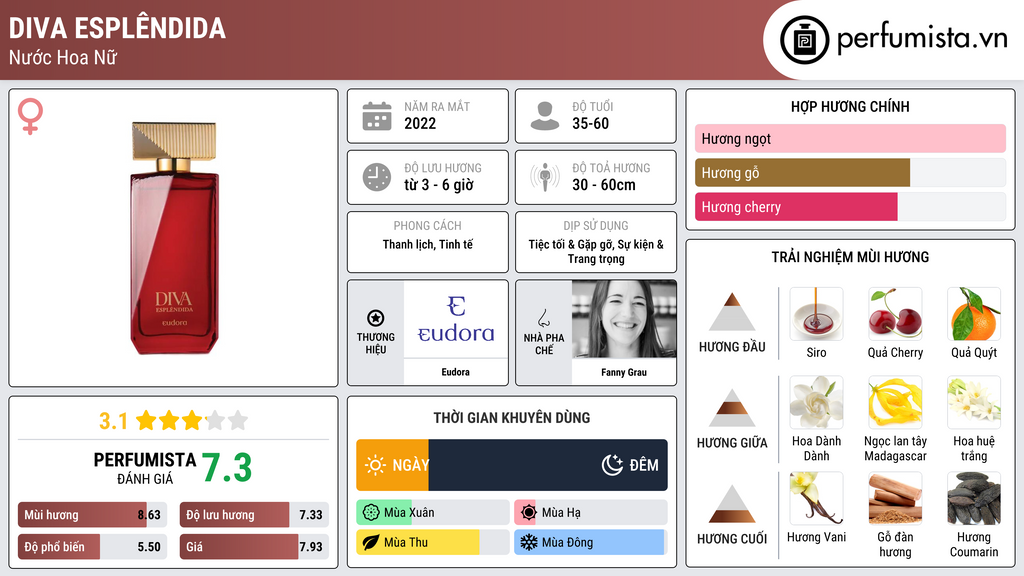Viewport: 1024px width, 576px height.
Task: Click the Tiệc tối & Gặp gỡ occasion text
Action: (596, 251)
